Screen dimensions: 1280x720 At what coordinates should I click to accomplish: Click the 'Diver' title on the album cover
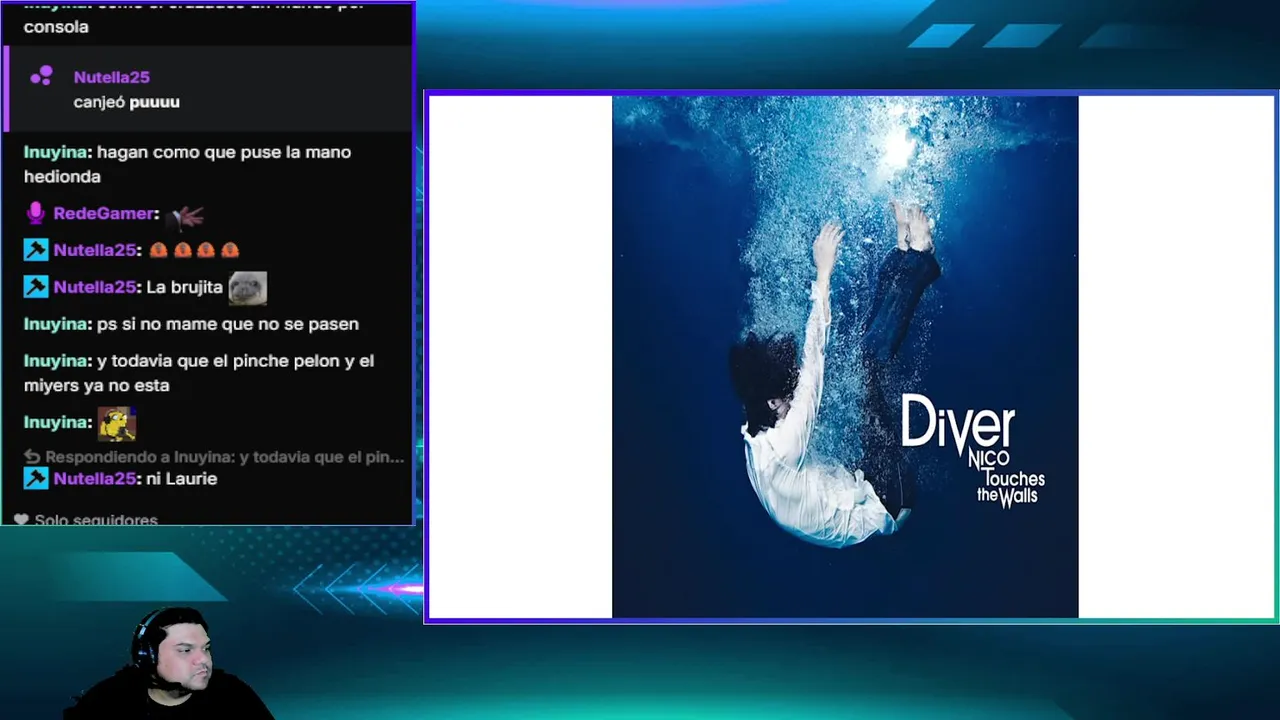(958, 422)
